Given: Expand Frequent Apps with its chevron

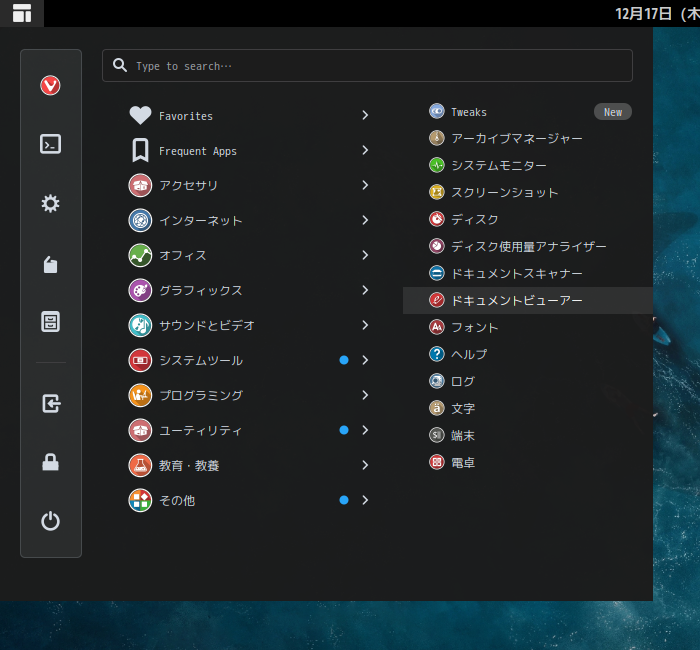Looking at the screenshot, I should click(365, 150).
